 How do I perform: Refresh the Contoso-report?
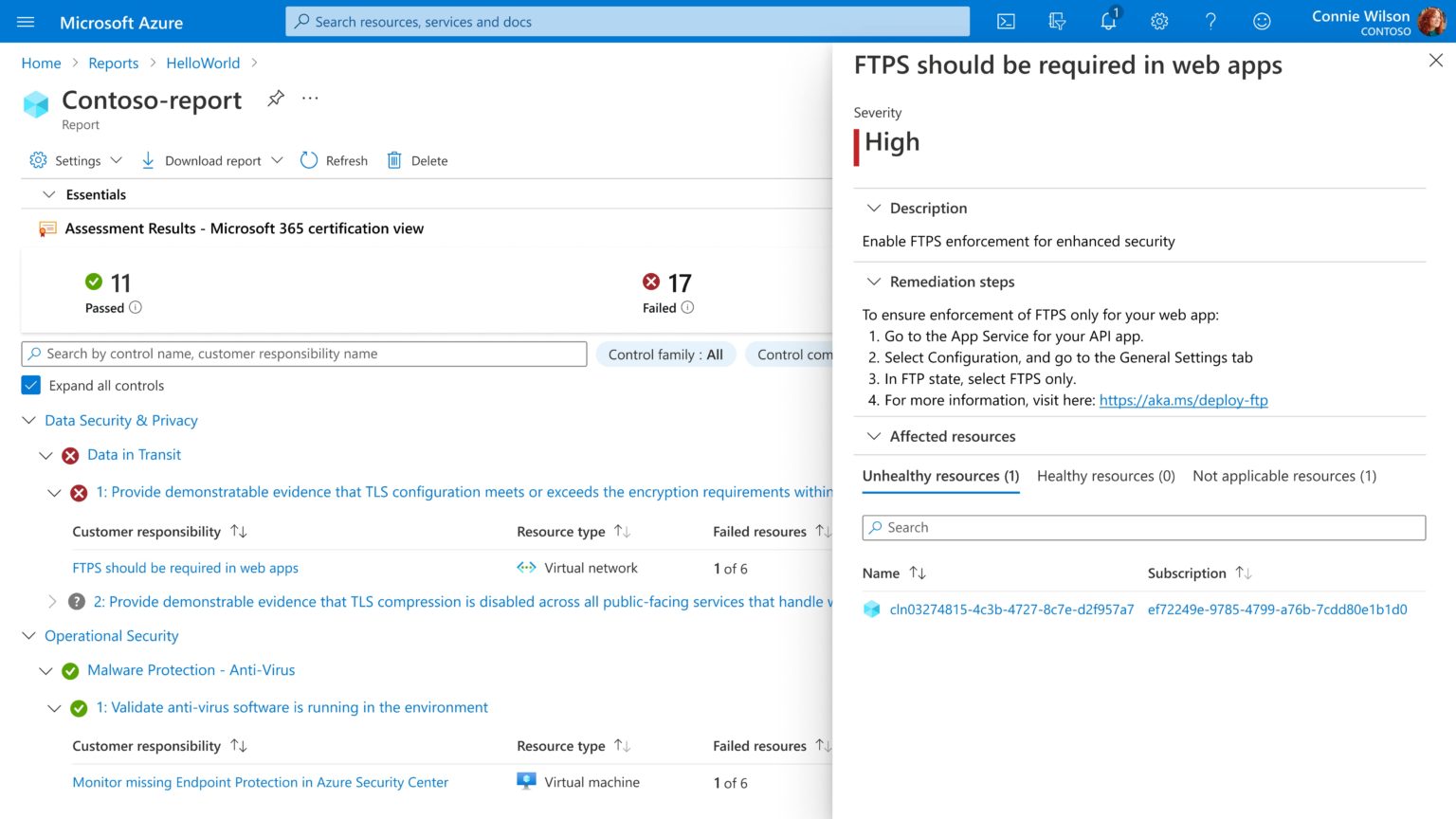point(334,160)
